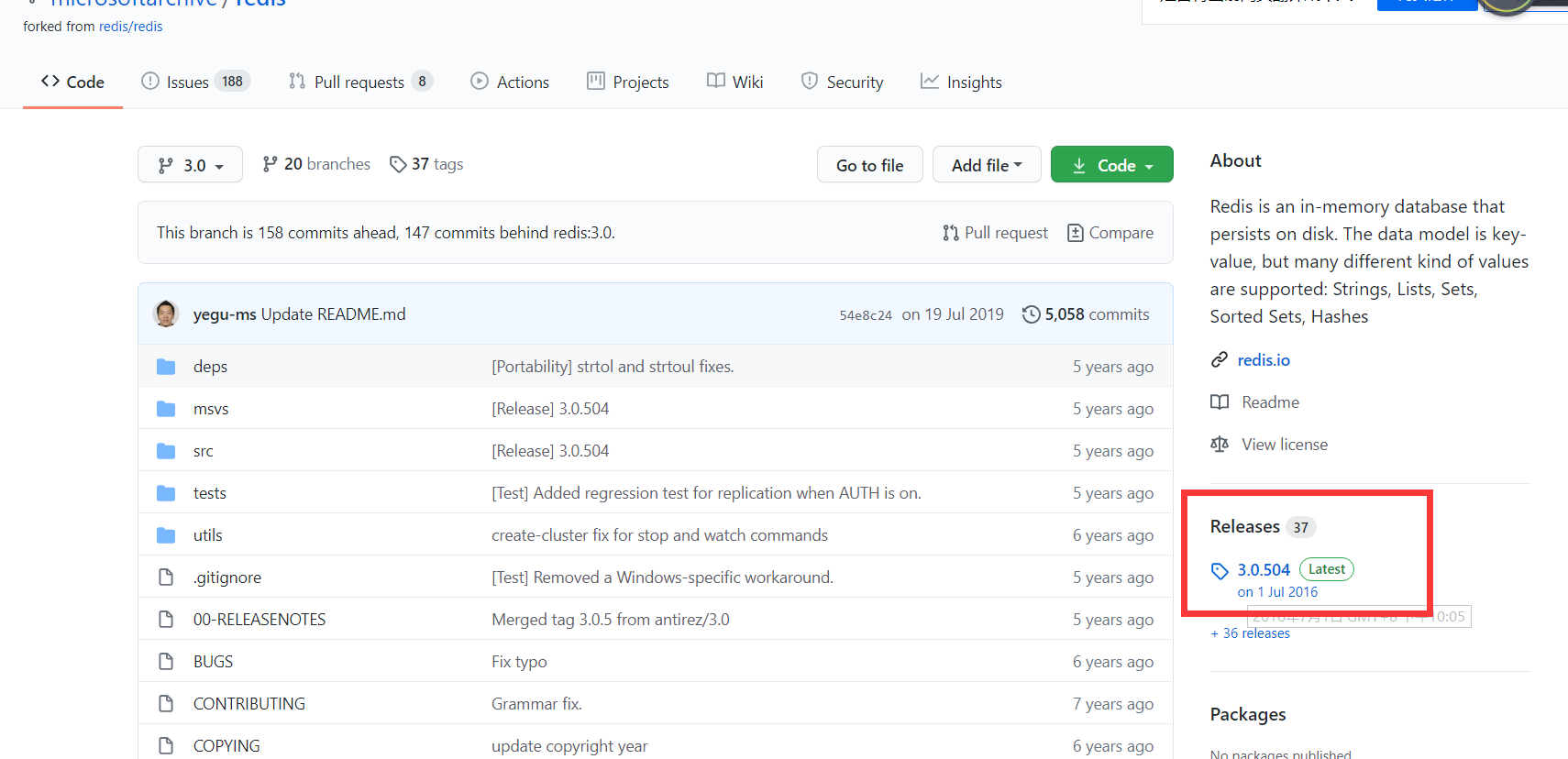Show the + 36 releases list
The width and height of the screenshot is (1568, 759).
pos(1250,633)
